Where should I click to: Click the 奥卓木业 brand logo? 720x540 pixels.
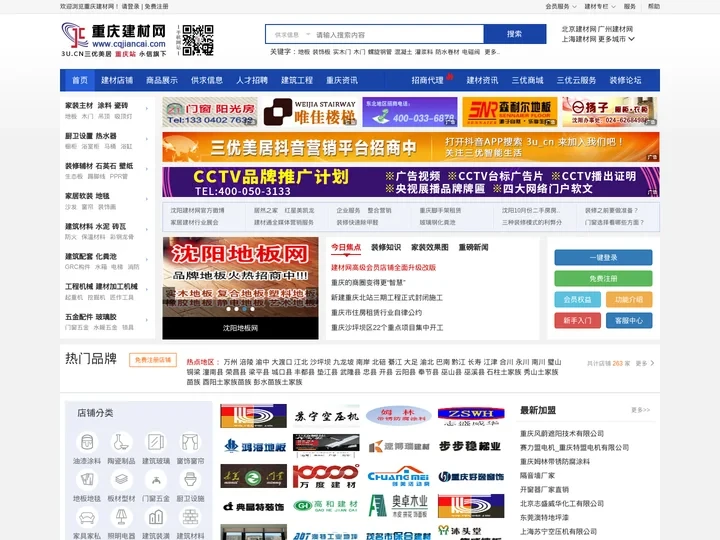[399, 506]
